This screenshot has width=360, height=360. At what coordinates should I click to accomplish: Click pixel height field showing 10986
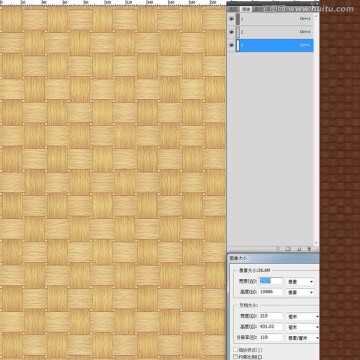pyautogui.click(x=271, y=292)
